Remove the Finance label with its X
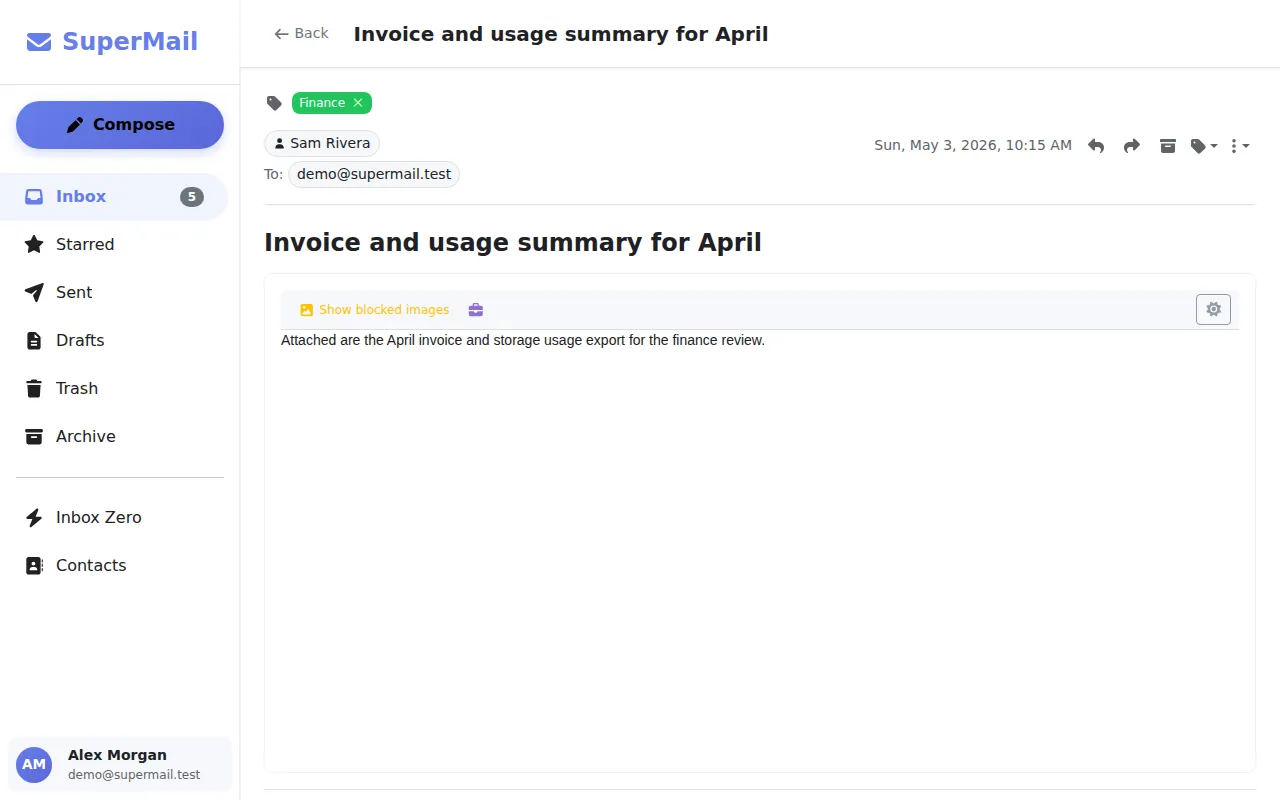Screen dimensions: 1280x800 click(x=358, y=103)
